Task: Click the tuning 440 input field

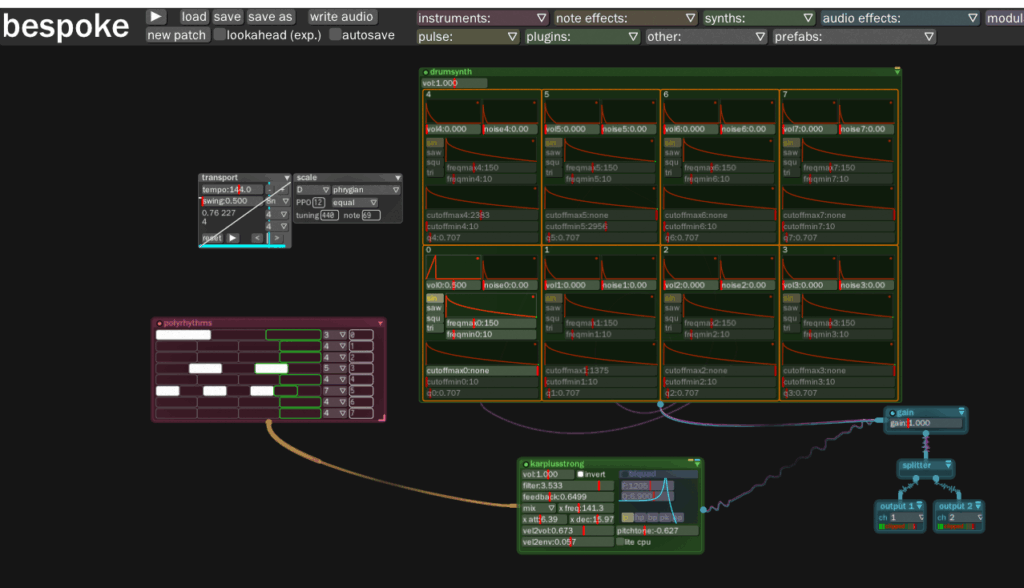Action: [x=328, y=215]
